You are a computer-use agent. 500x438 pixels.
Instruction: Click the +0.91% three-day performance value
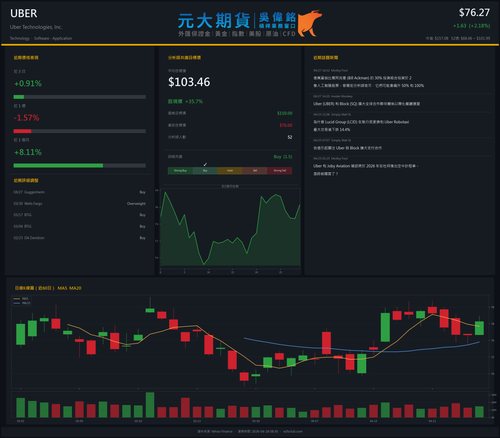28,83
